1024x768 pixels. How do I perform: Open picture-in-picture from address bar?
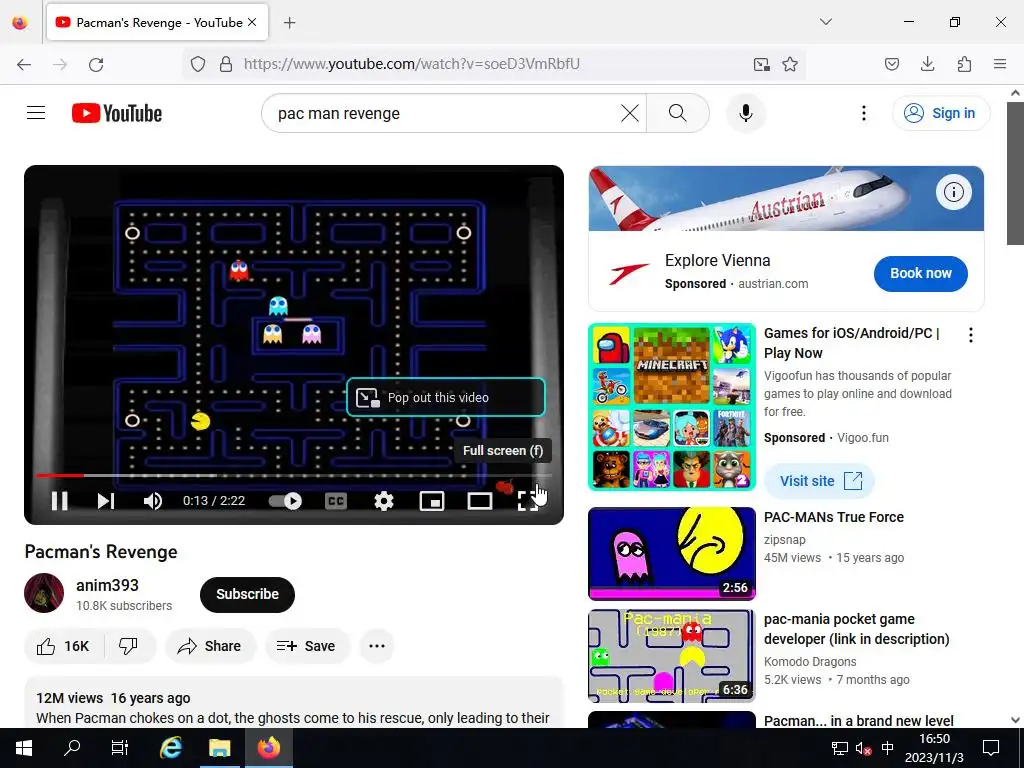coord(761,64)
